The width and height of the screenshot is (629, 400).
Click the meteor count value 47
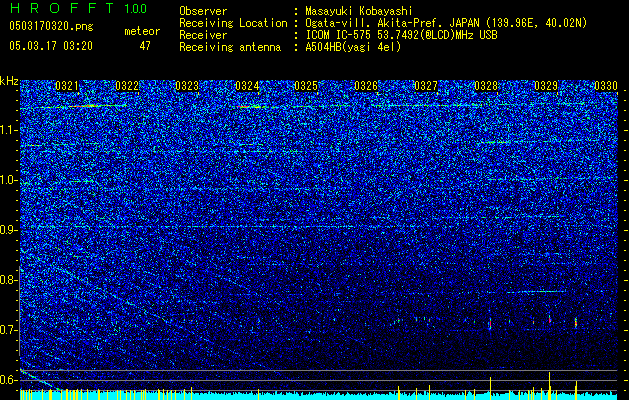click(x=145, y=46)
